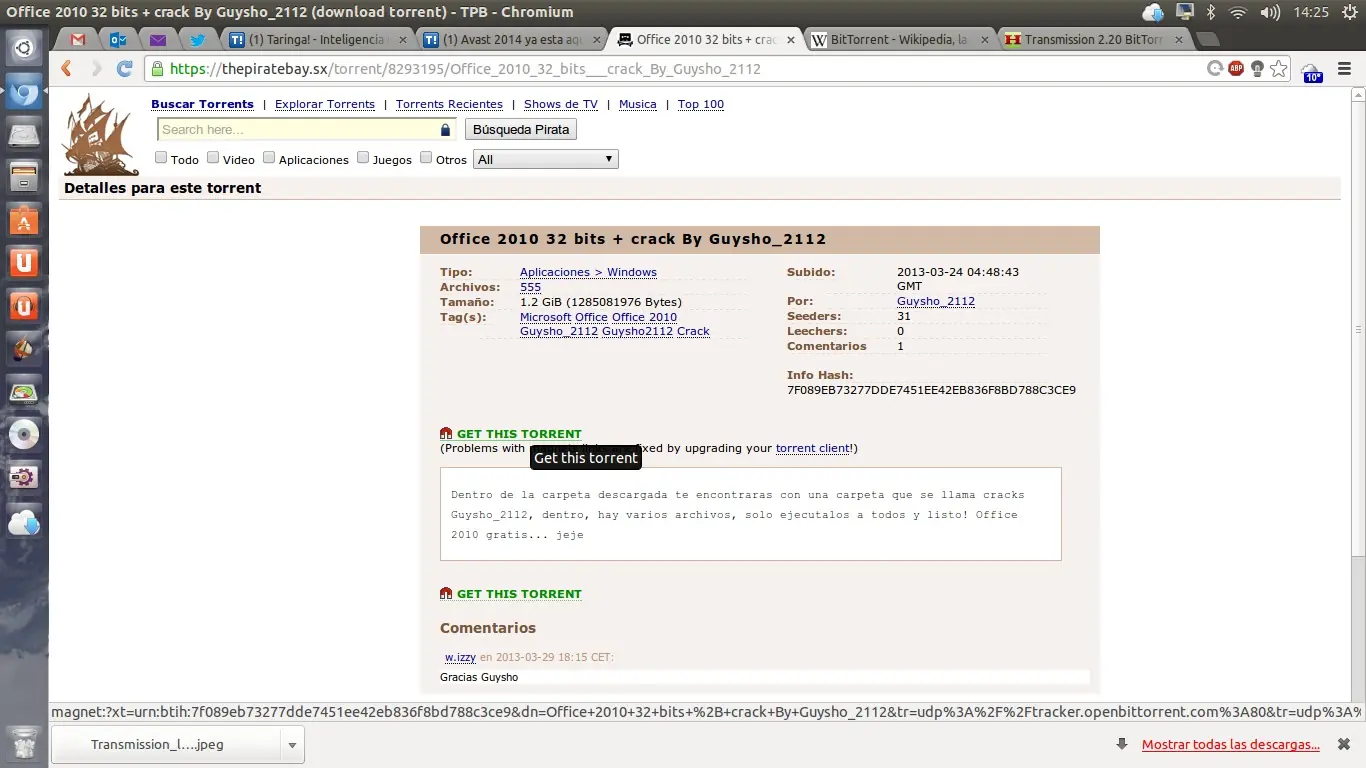The height and width of the screenshot is (768, 1366).
Task: Open a new tab with the blank tab button
Action: point(1208,40)
